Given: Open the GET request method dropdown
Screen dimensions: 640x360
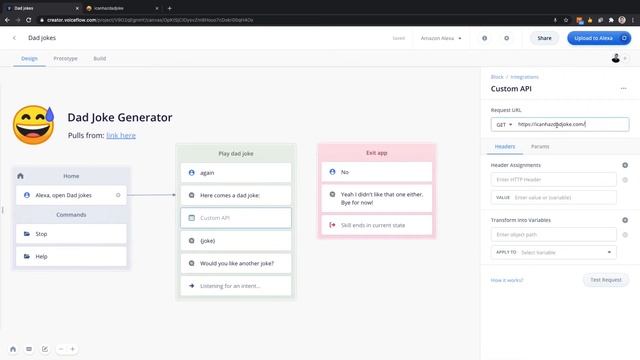Looking at the screenshot, I should point(504,124).
